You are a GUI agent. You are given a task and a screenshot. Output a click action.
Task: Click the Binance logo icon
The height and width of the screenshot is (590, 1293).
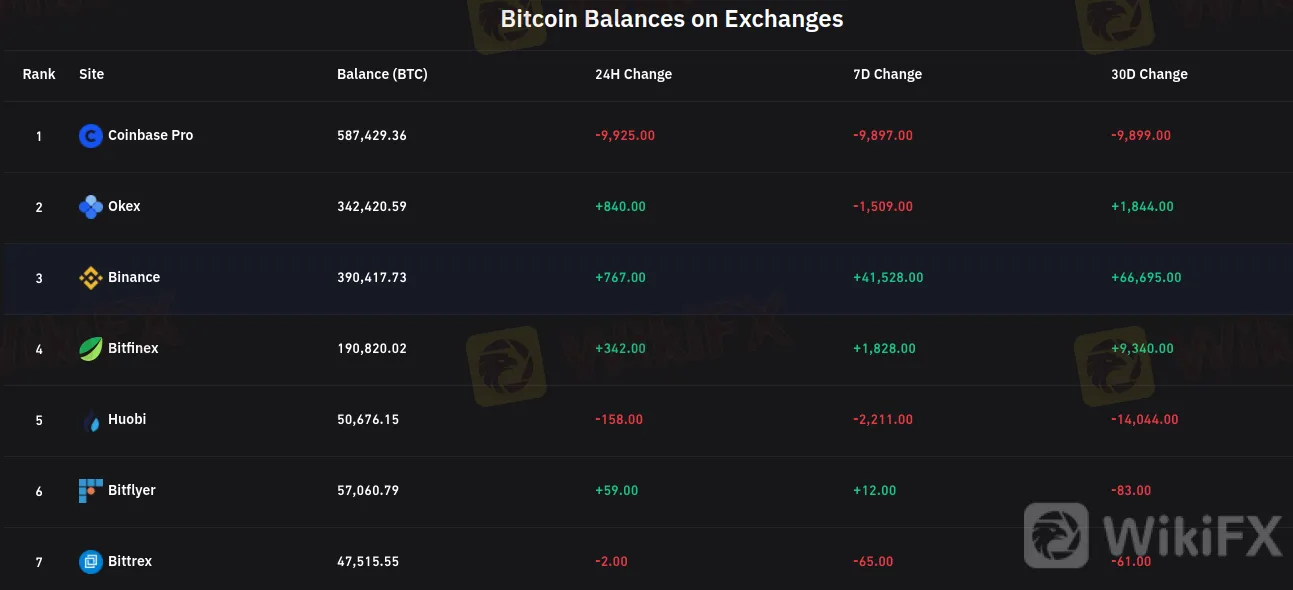91,278
